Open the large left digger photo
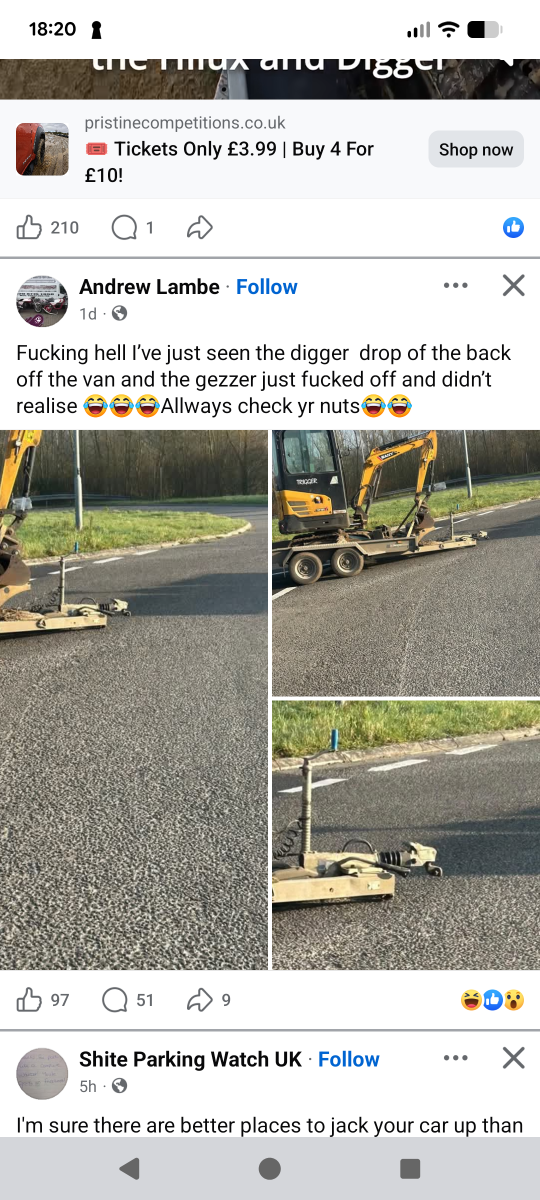Viewport: 540px width, 1200px height. (134, 700)
